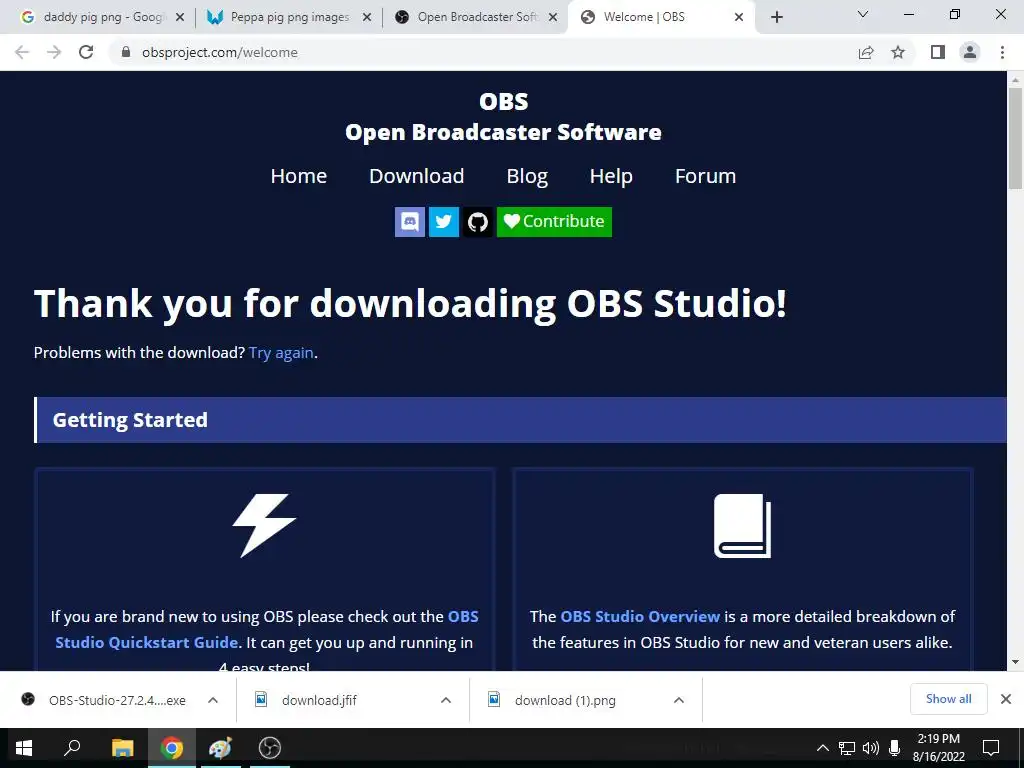Open the taskbar search magnifier
Image resolution: width=1024 pixels, height=768 pixels.
tap(72, 748)
